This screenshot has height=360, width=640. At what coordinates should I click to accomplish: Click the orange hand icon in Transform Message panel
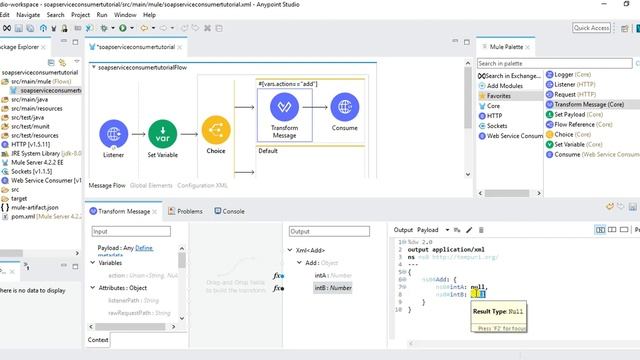point(610,207)
